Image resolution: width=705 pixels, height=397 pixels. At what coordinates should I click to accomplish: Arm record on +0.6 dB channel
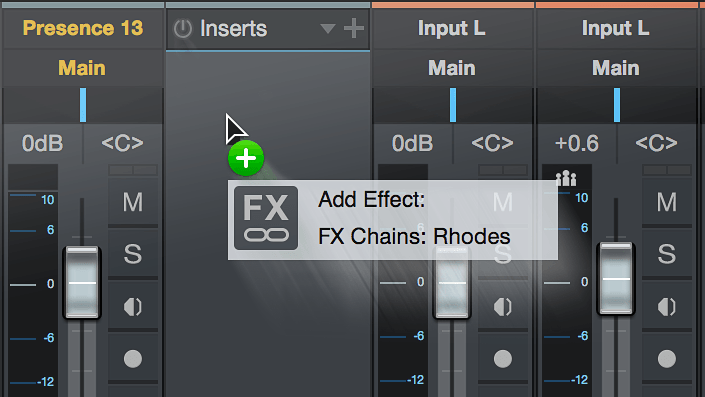point(667,358)
